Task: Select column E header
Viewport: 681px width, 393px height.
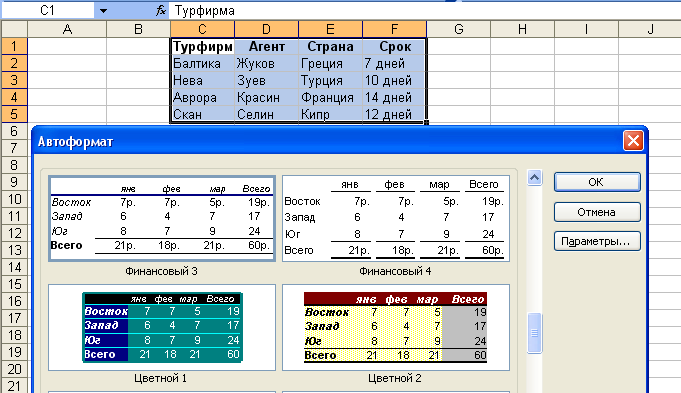Action: [x=330, y=29]
